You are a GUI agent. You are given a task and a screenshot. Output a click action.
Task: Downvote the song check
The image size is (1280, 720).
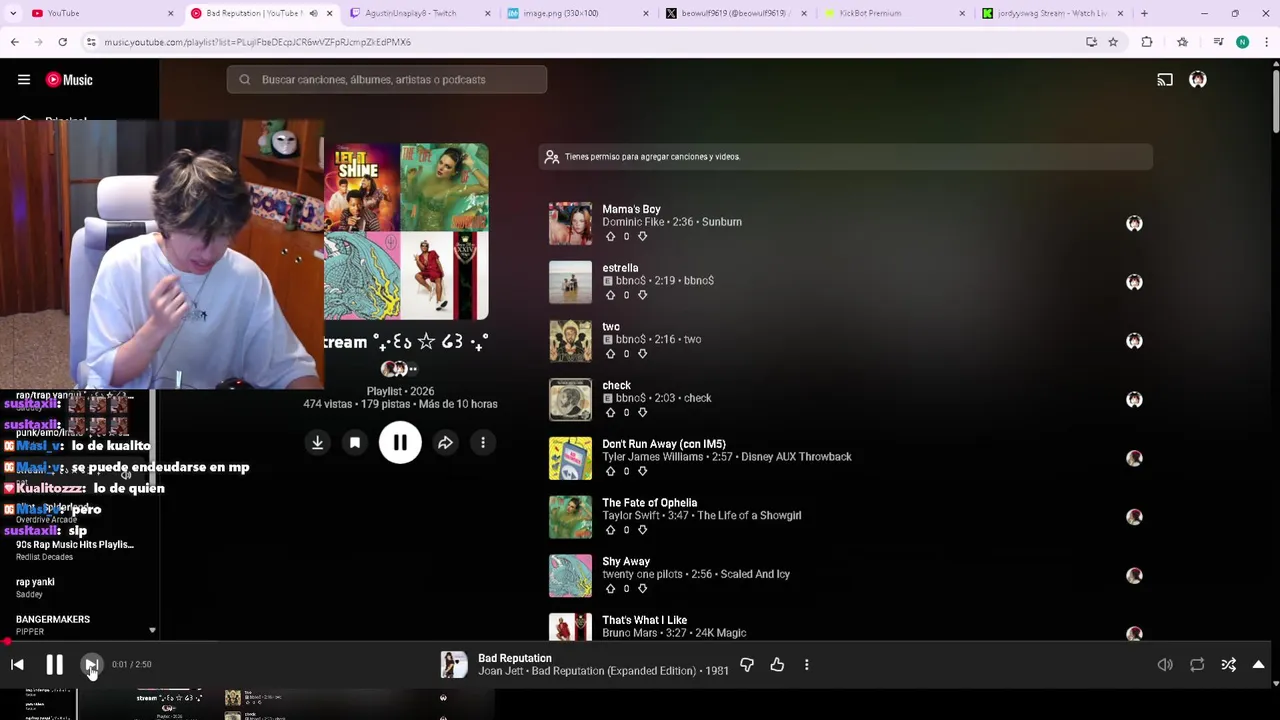coord(642,413)
